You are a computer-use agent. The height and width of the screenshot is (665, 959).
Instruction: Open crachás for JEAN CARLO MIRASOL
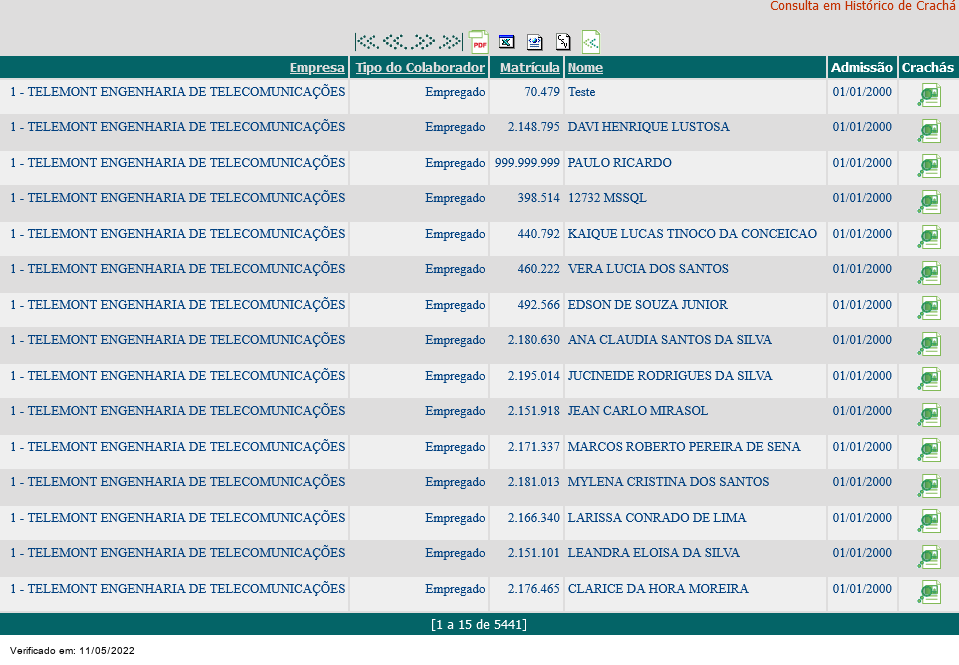[x=928, y=415]
